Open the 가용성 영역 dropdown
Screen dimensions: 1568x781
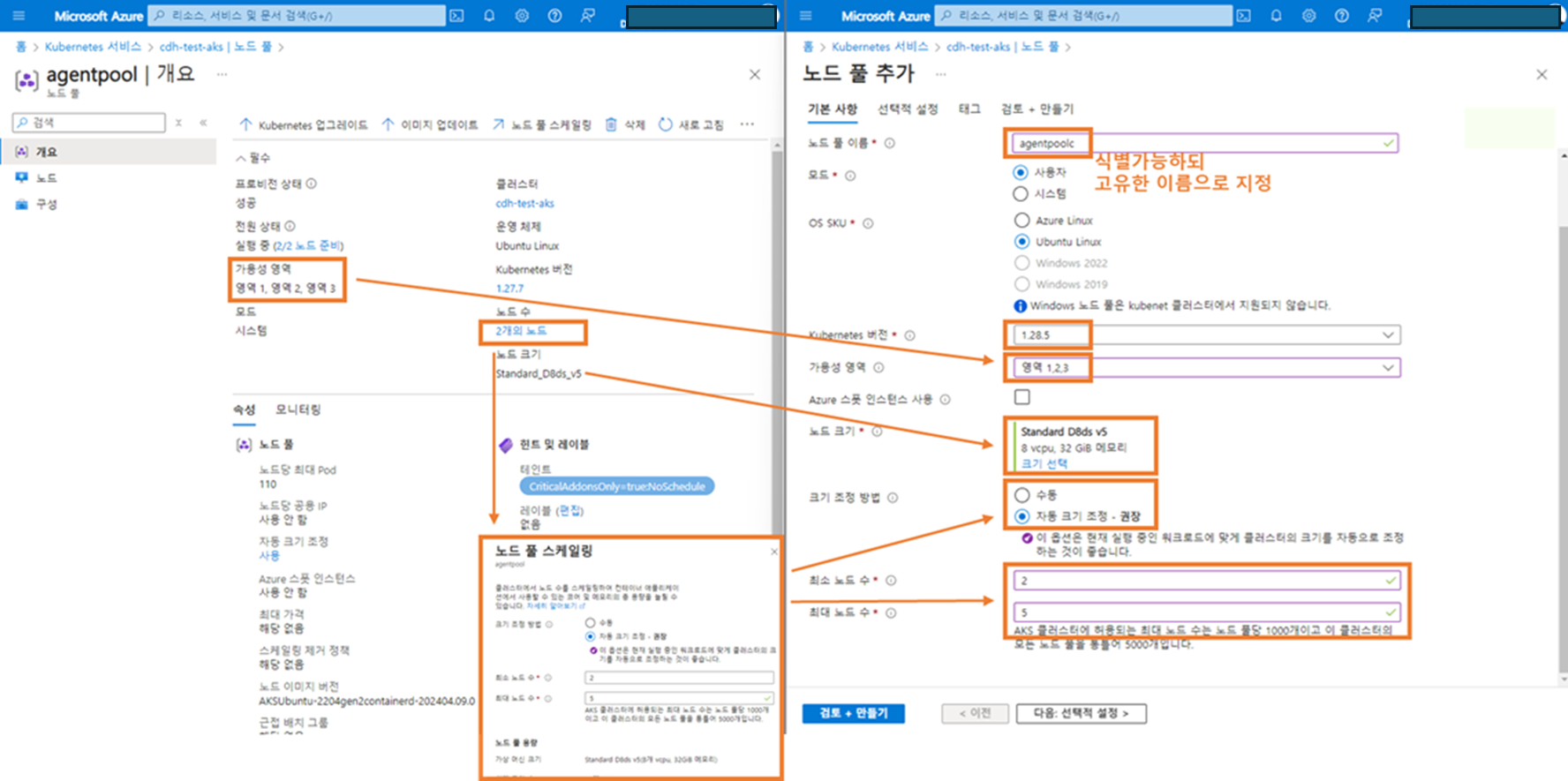click(x=1206, y=367)
